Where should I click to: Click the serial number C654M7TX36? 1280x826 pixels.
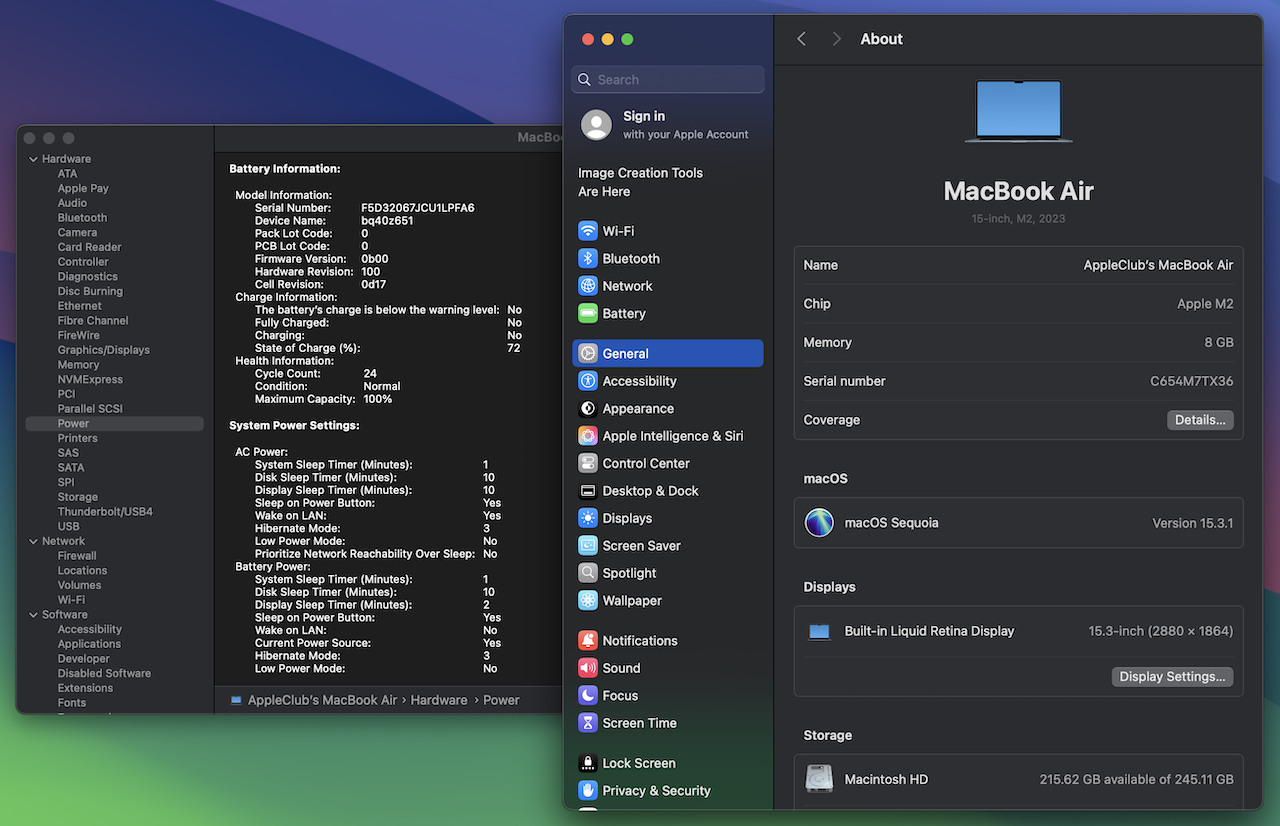(x=1191, y=381)
